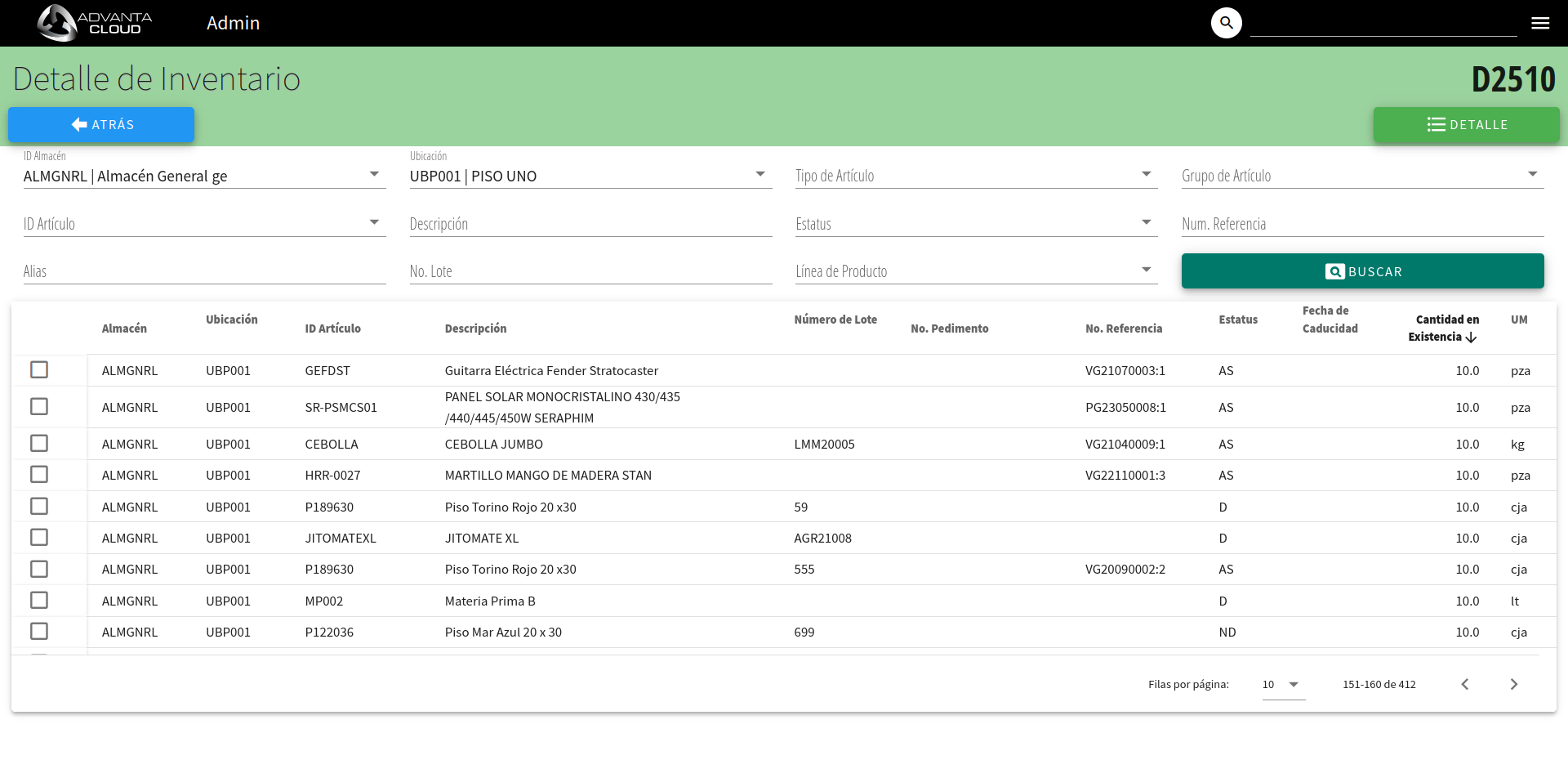Open the hamburger navigation menu

pyautogui.click(x=1540, y=23)
